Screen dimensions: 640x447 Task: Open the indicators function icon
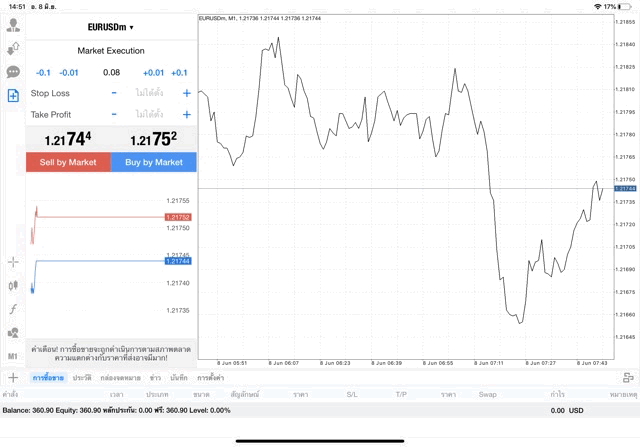(13, 309)
